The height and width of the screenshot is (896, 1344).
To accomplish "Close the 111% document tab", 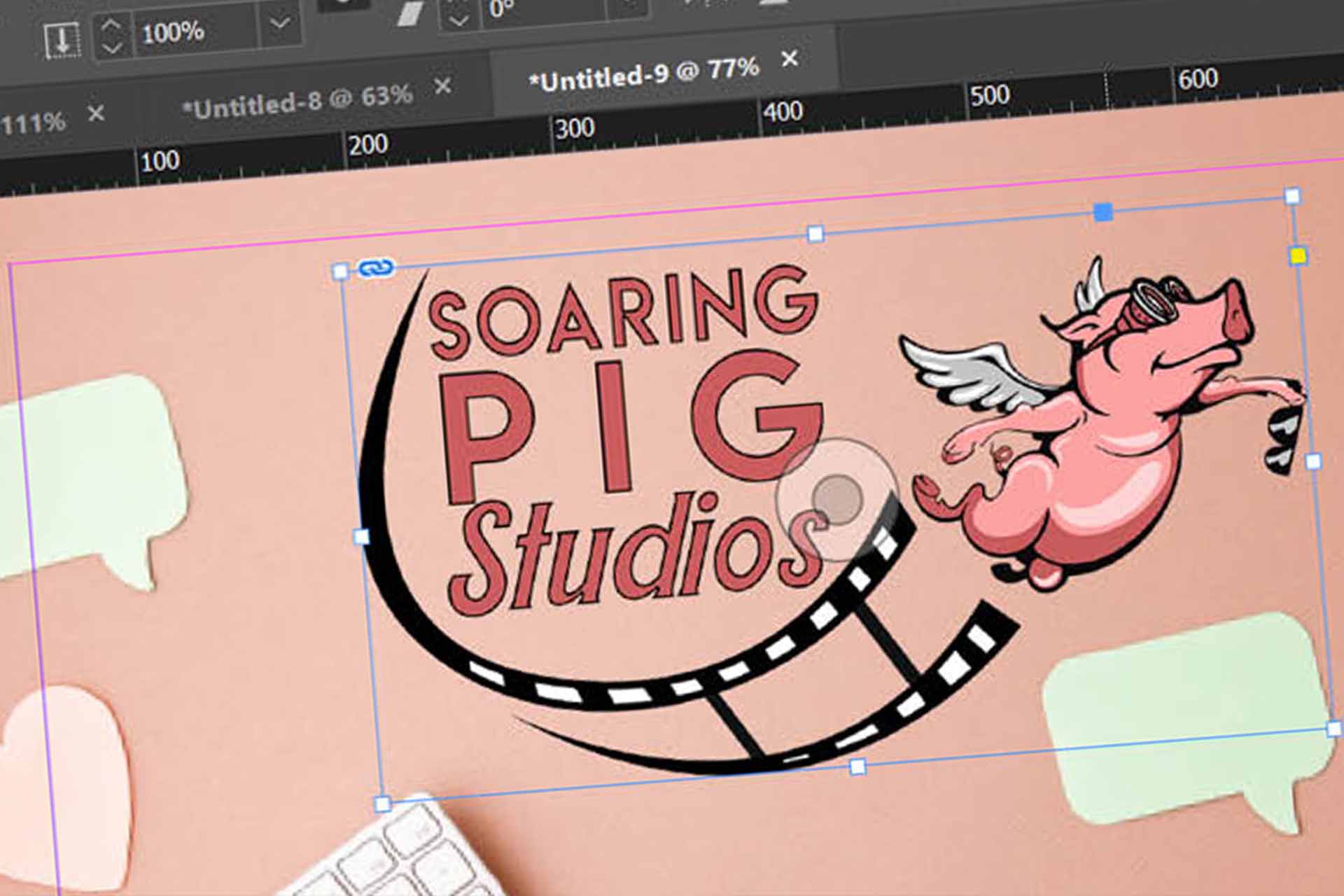I will [96, 113].
